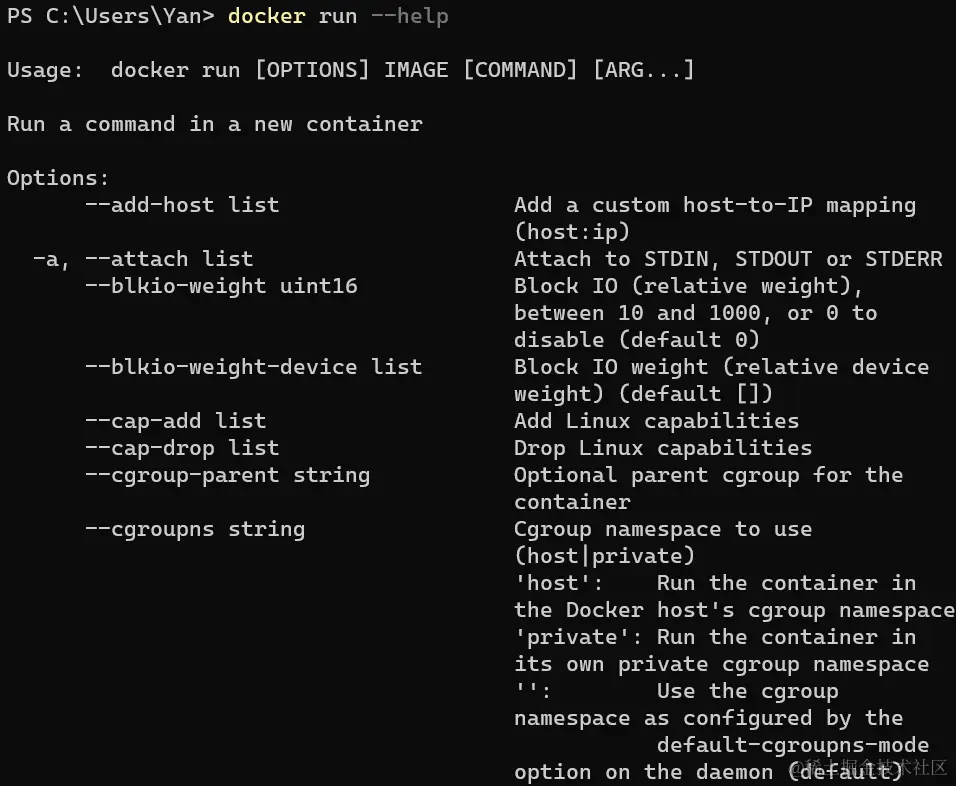Click the '--blkio-weight-device list' option

253,367
